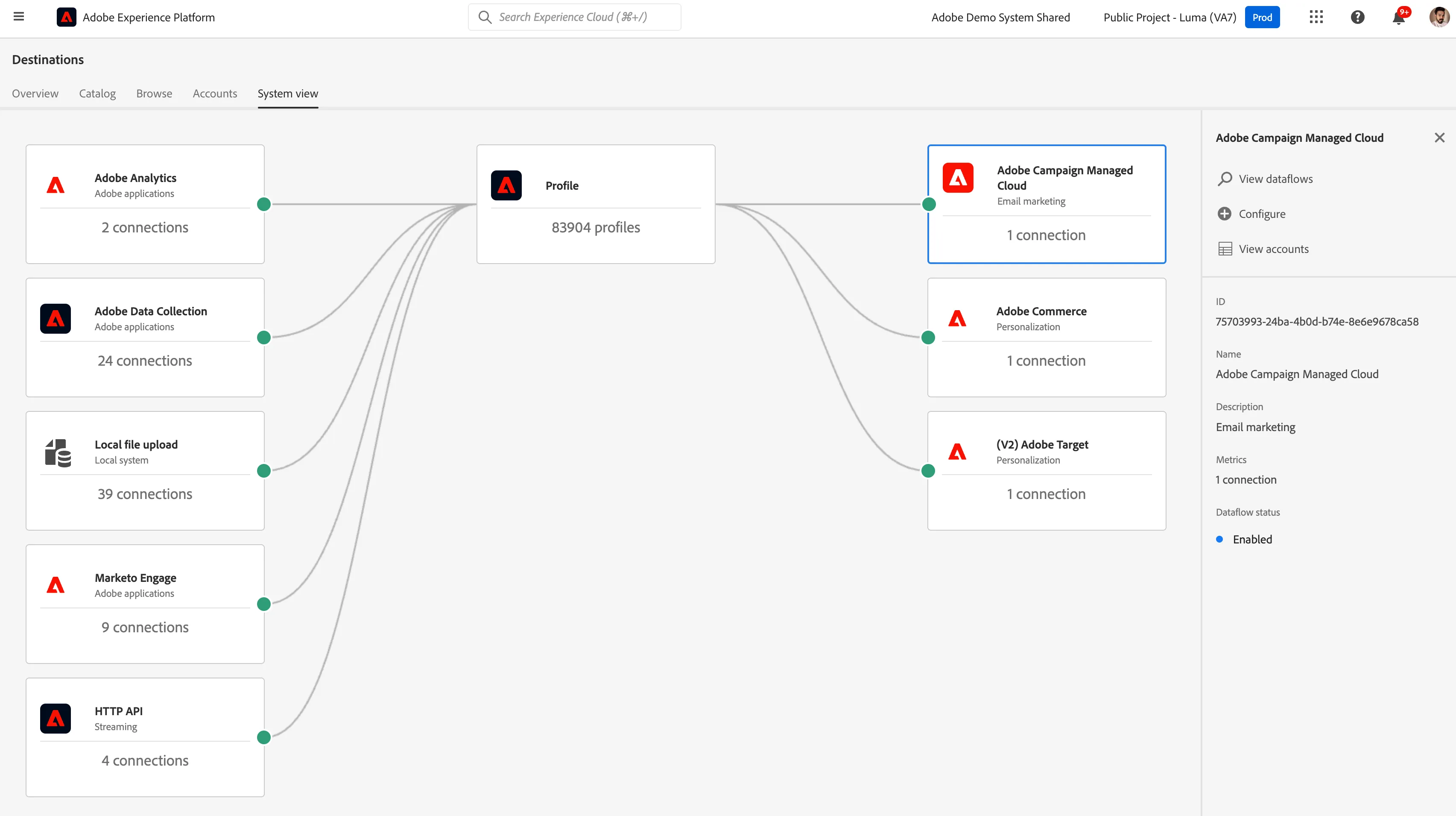1456x816 pixels.
Task: Open the apps grid switcher
Action: (x=1316, y=17)
